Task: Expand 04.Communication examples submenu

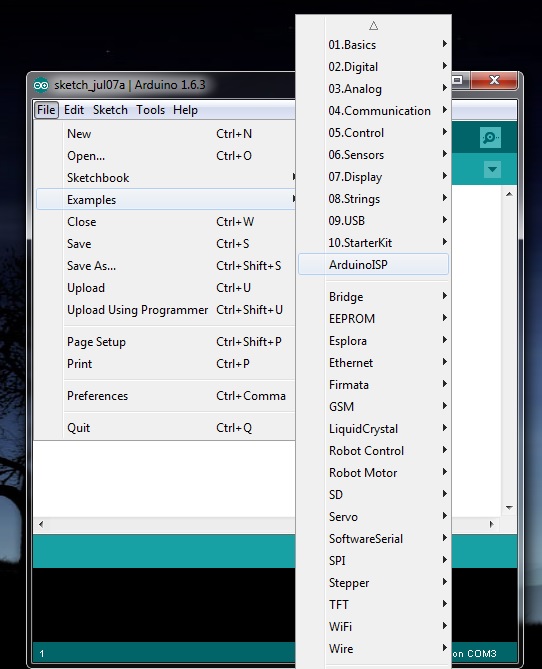Action: coord(373,111)
